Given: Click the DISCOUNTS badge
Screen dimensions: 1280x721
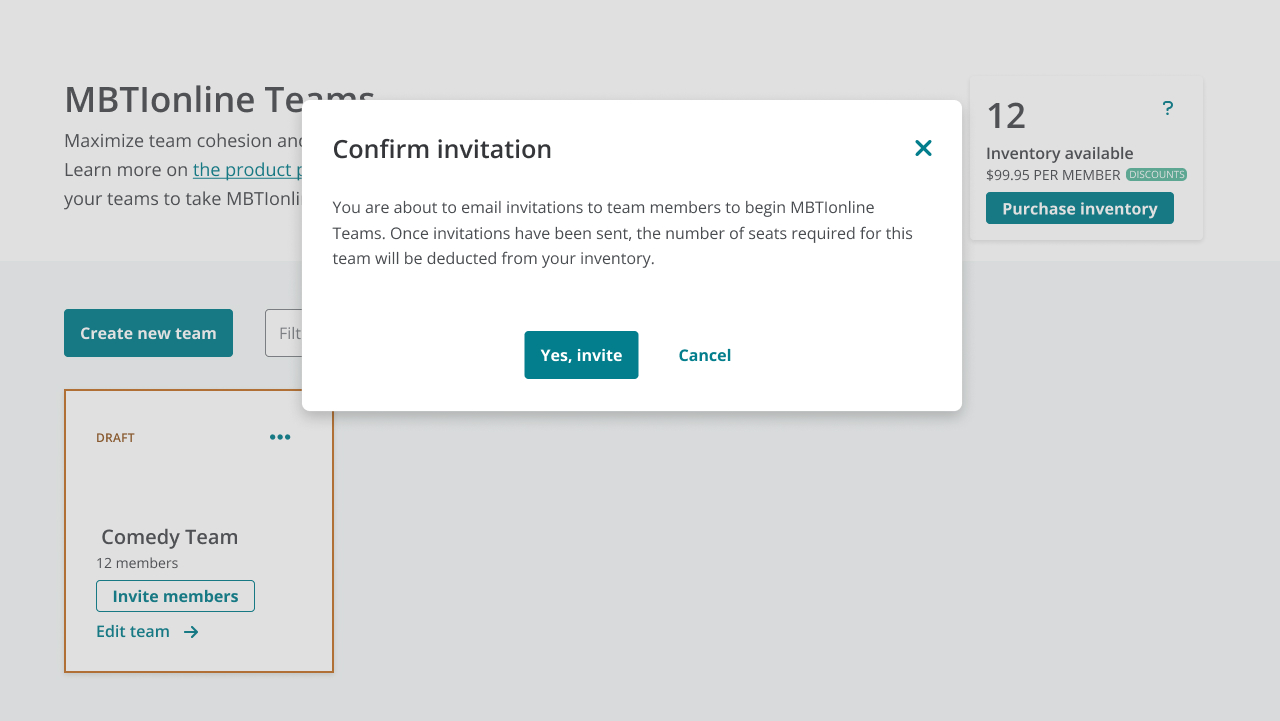Looking at the screenshot, I should pyautogui.click(x=1157, y=175).
